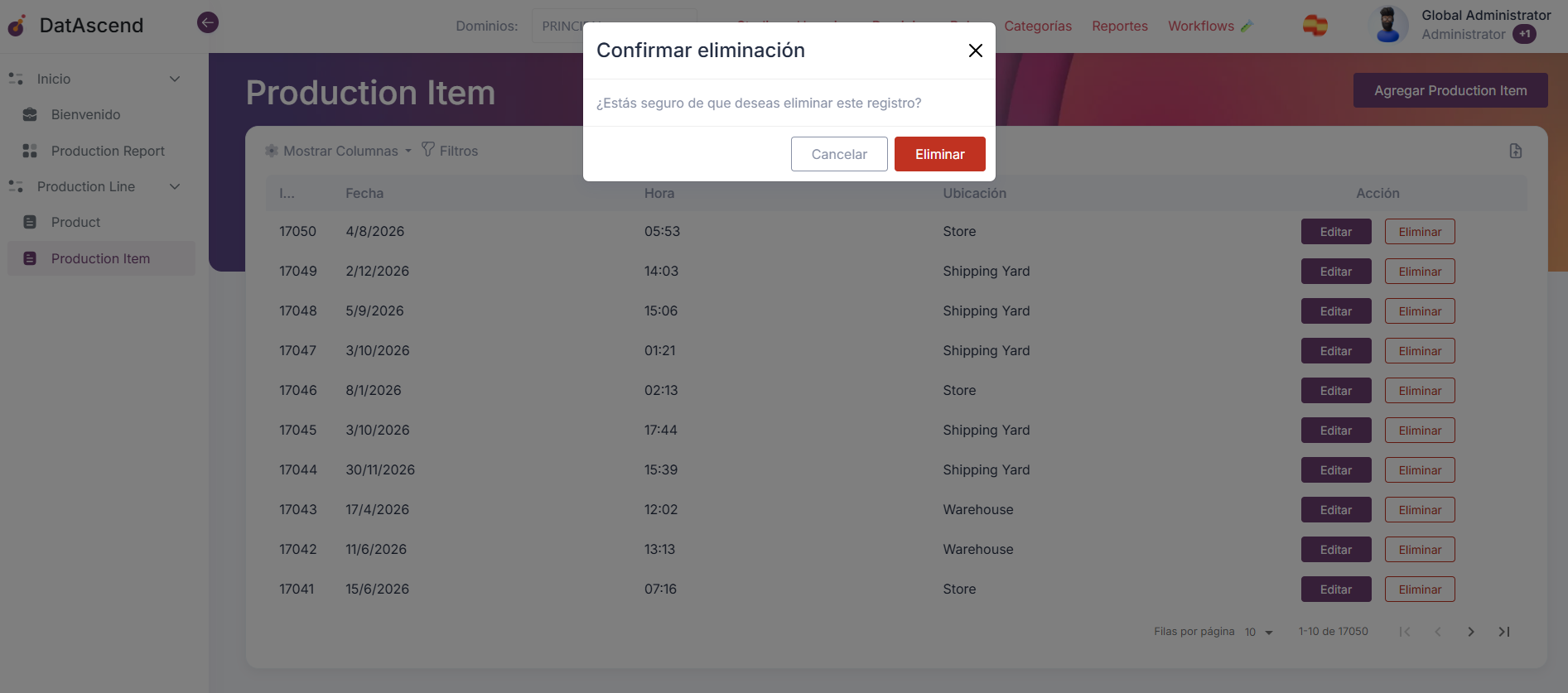1568x693 pixels.
Task: Sort by Ubicación column header
Action: [x=974, y=193]
